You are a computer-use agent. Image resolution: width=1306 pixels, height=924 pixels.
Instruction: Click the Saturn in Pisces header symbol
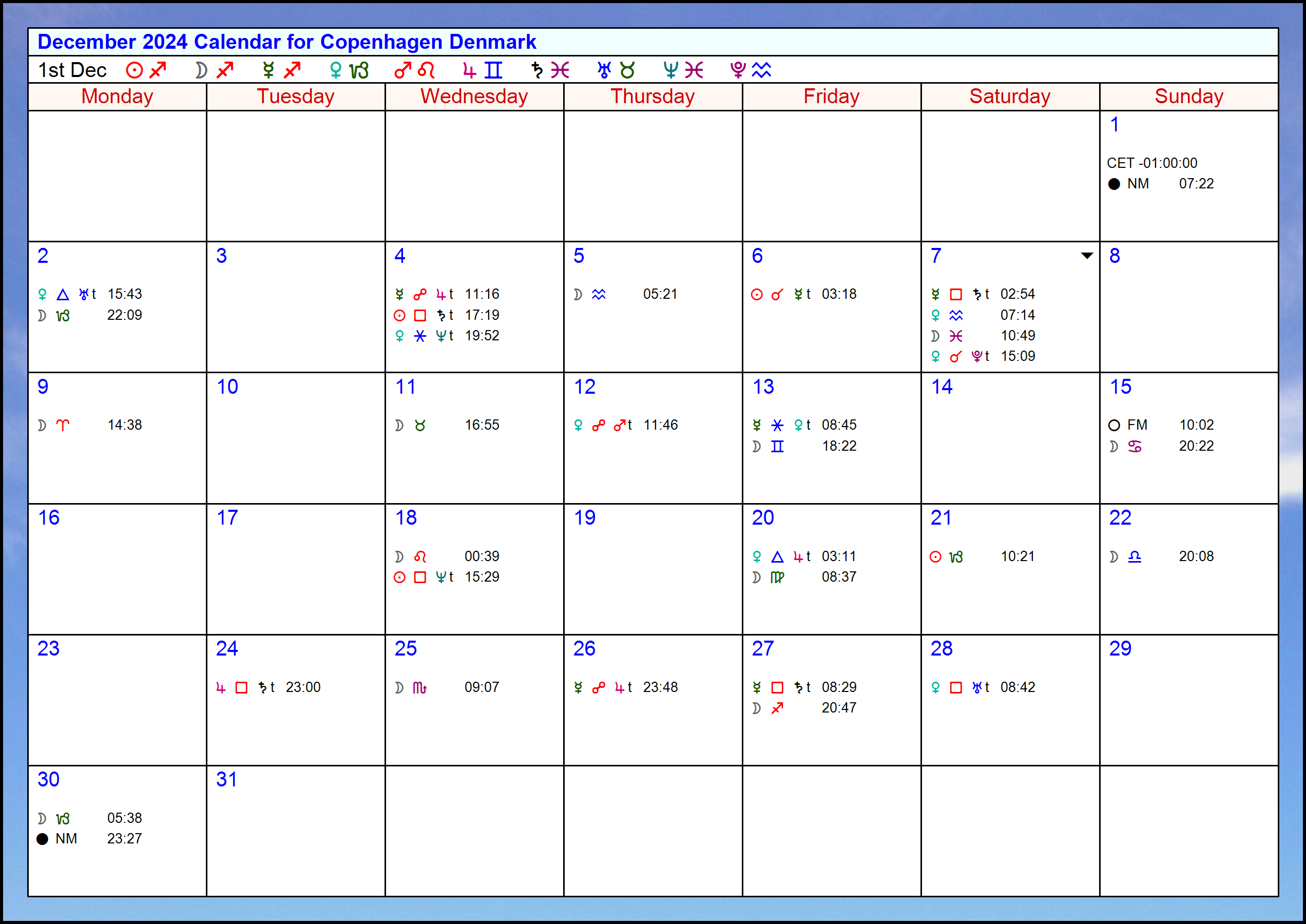(x=550, y=70)
